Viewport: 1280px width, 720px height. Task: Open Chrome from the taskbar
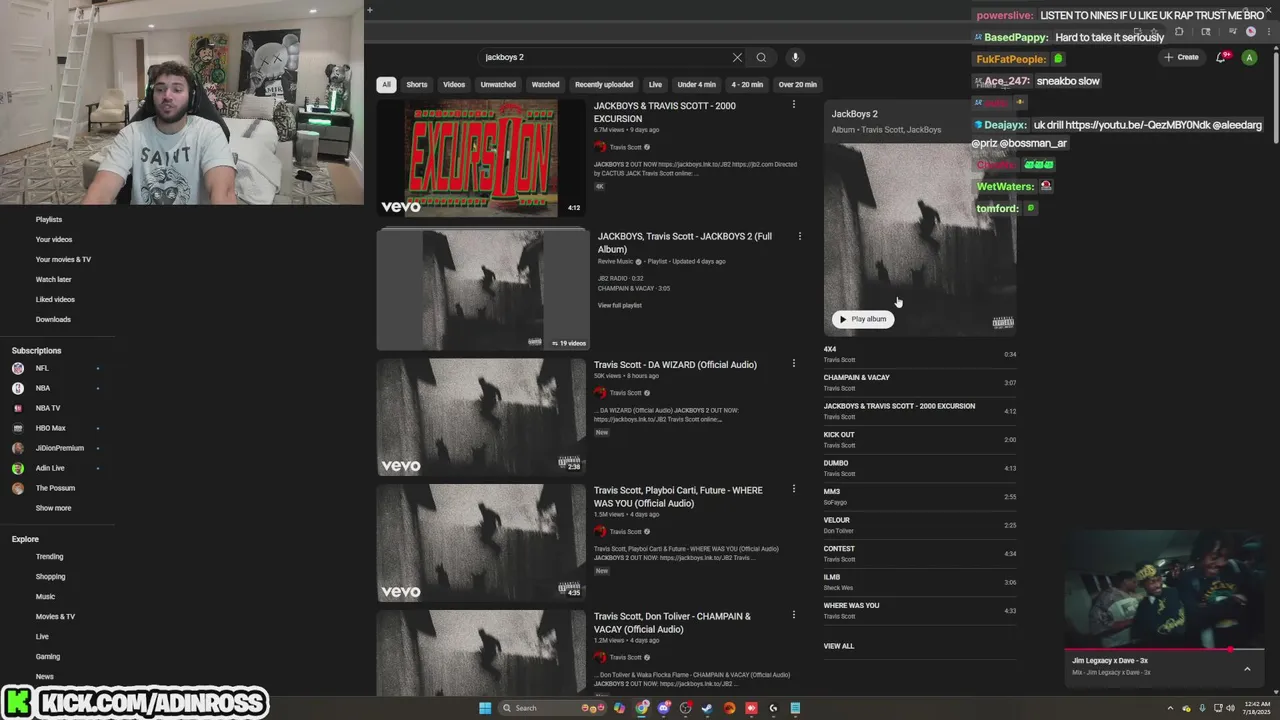(641, 708)
